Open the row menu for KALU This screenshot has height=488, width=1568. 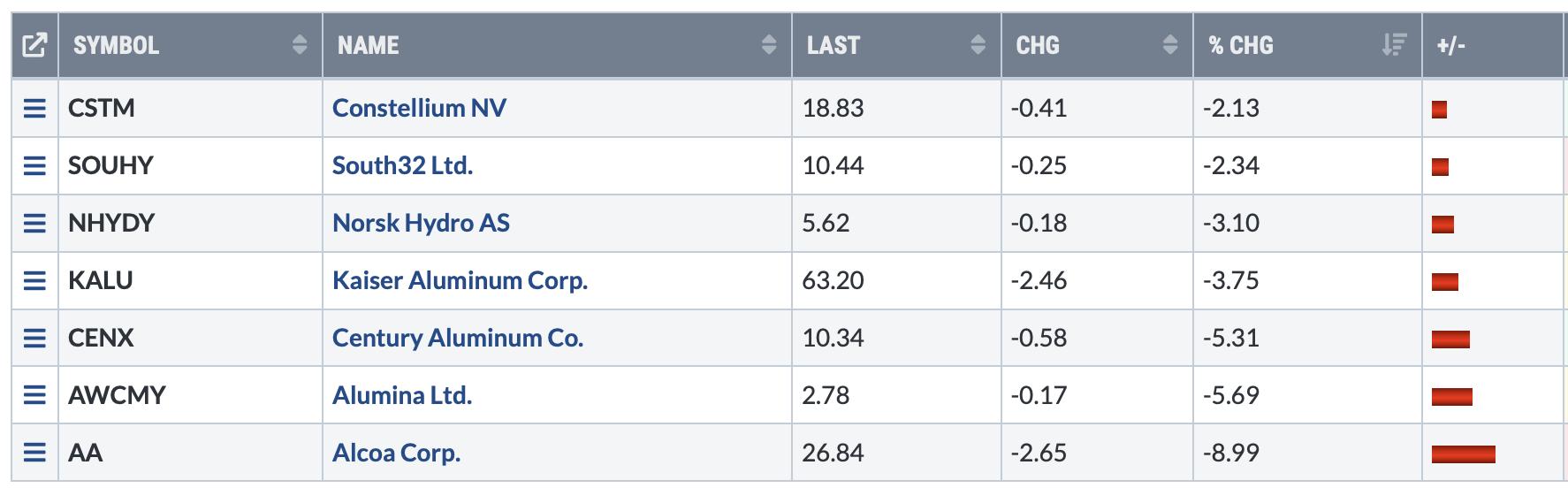click(34, 281)
